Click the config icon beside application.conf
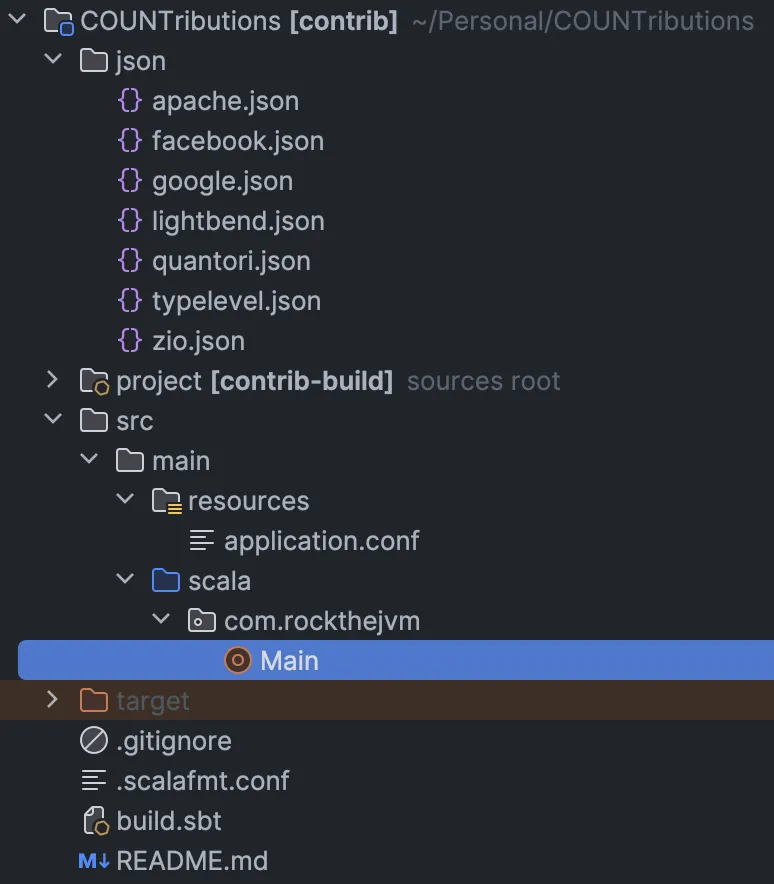The image size is (774, 884). pyautogui.click(x=202, y=540)
